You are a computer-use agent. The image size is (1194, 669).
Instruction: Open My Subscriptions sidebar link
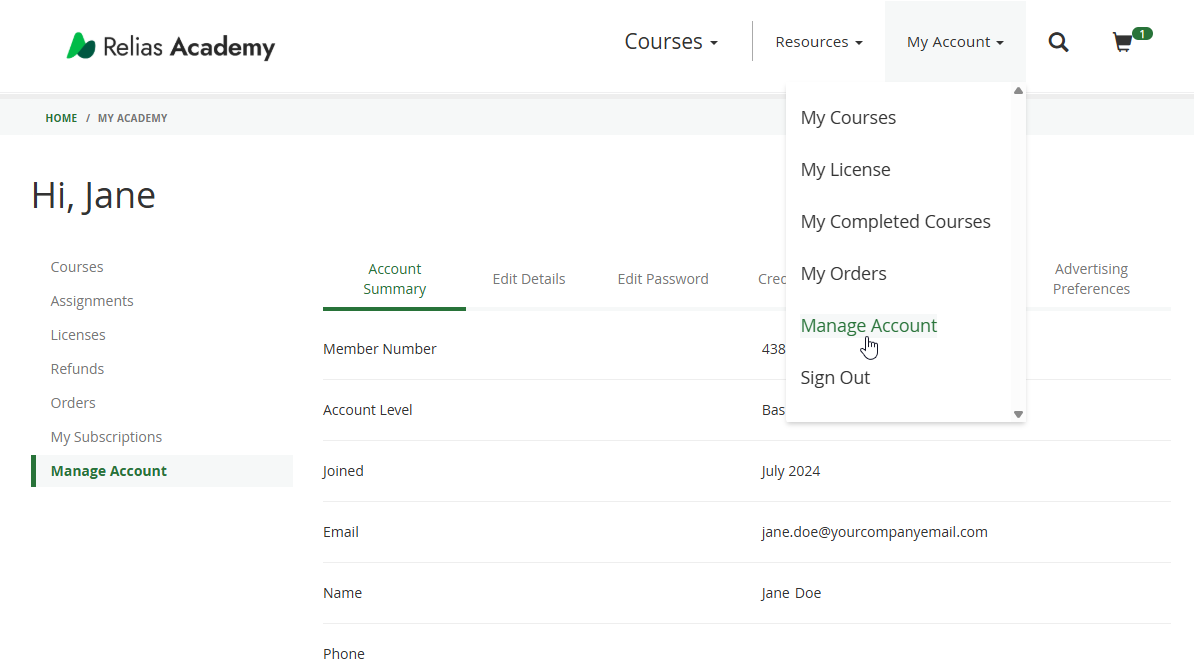coord(106,437)
